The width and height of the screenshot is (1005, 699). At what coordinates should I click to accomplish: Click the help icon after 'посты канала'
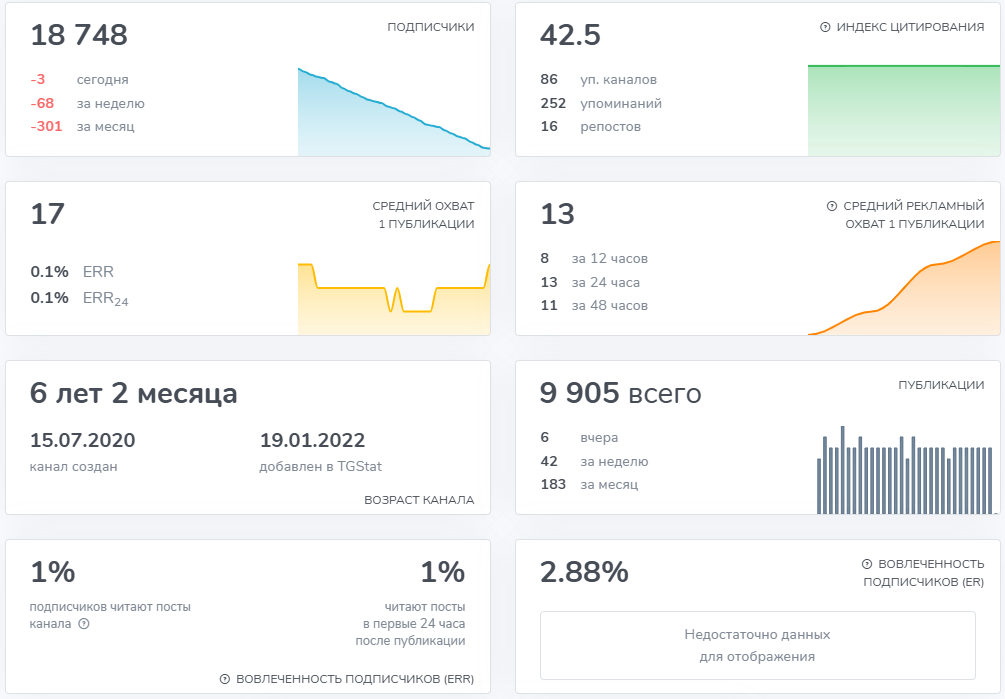coord(84,623)
